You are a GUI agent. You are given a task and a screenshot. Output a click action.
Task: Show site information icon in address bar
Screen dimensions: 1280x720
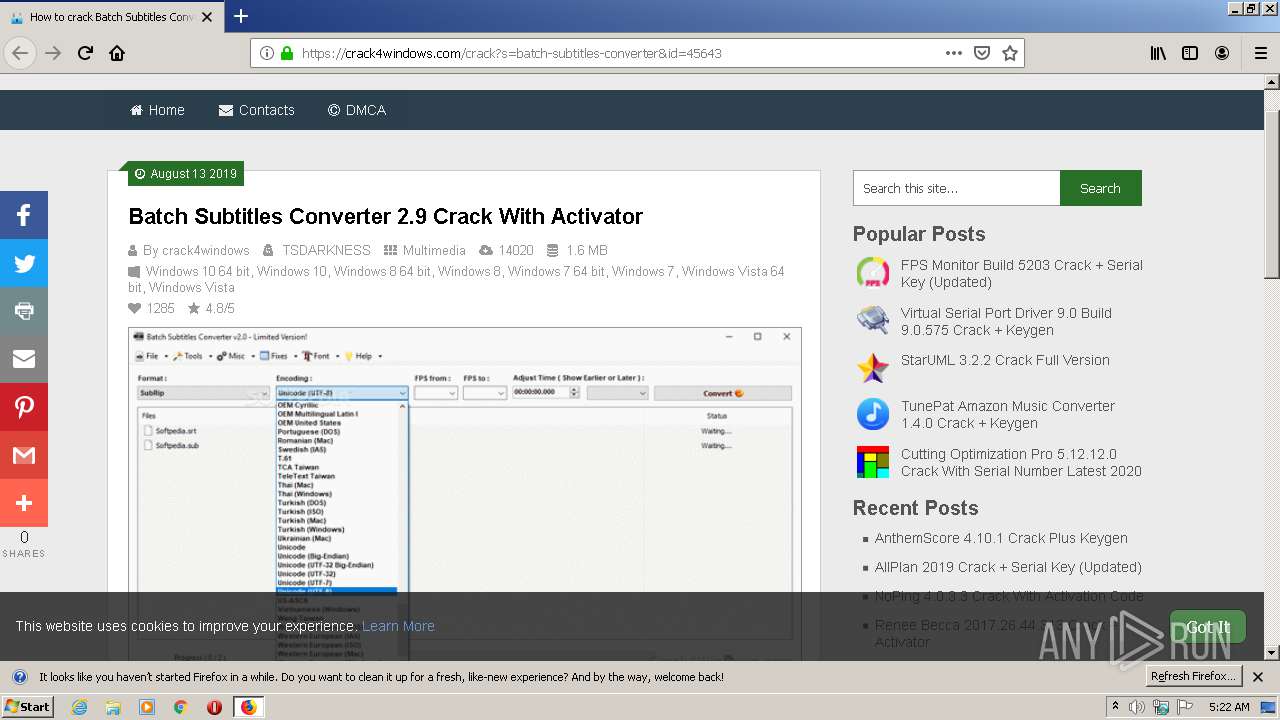coord(267,54)
